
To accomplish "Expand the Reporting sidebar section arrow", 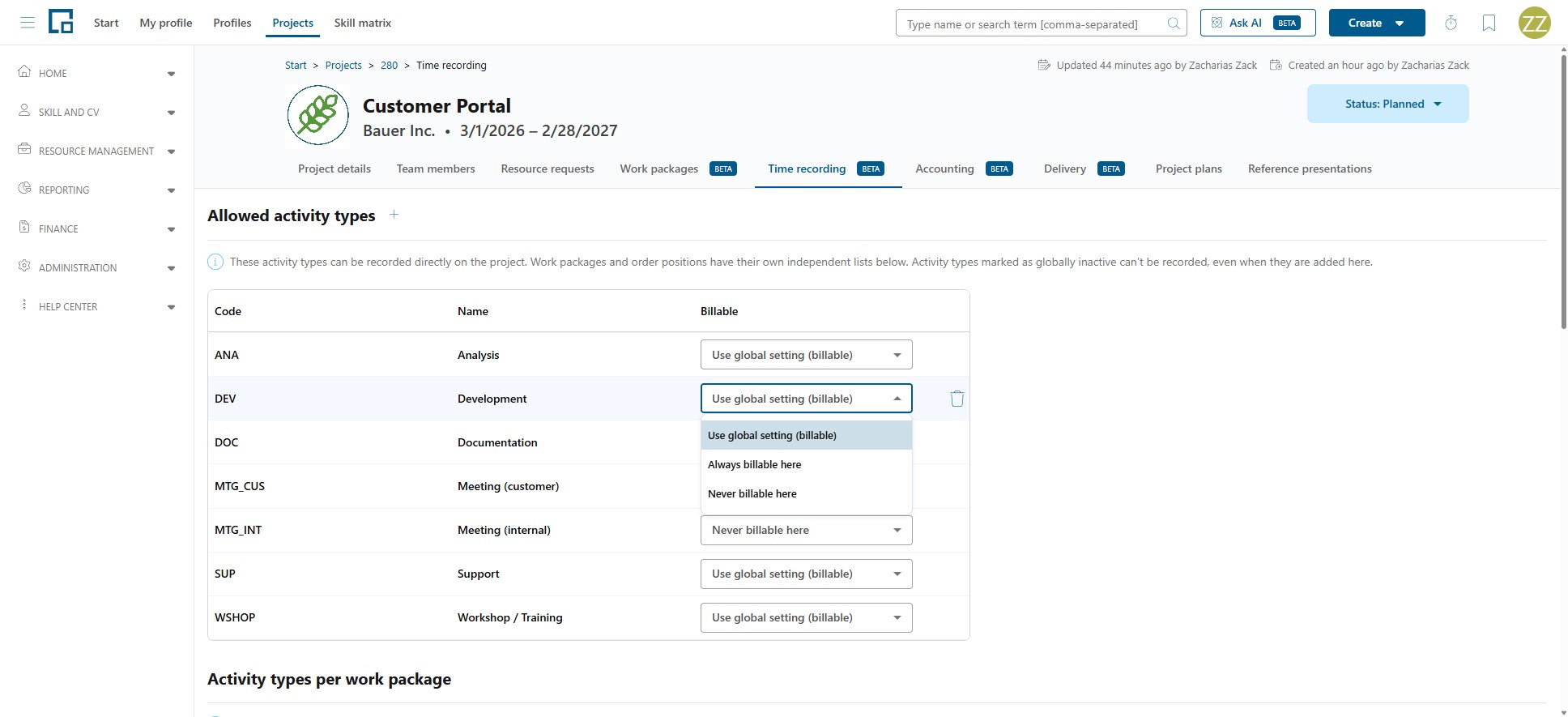I will (x=171, y=190).
